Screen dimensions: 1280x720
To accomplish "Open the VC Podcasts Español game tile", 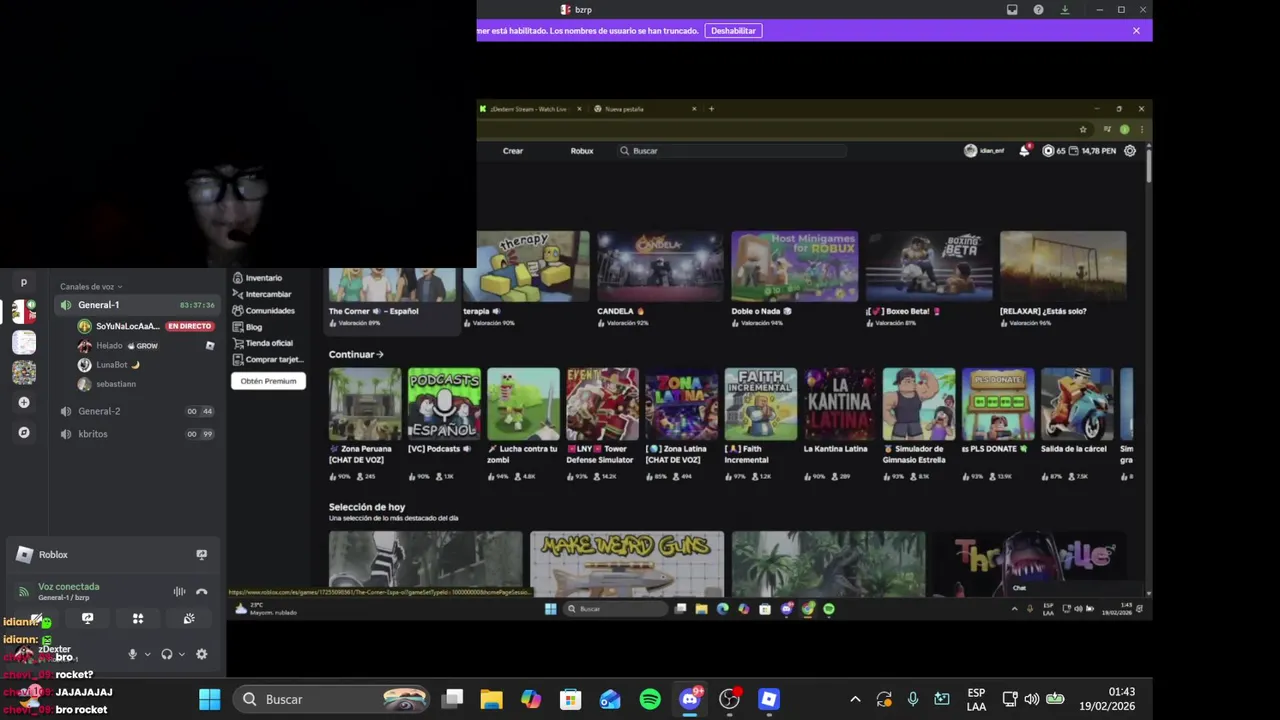I will point(444,404).
